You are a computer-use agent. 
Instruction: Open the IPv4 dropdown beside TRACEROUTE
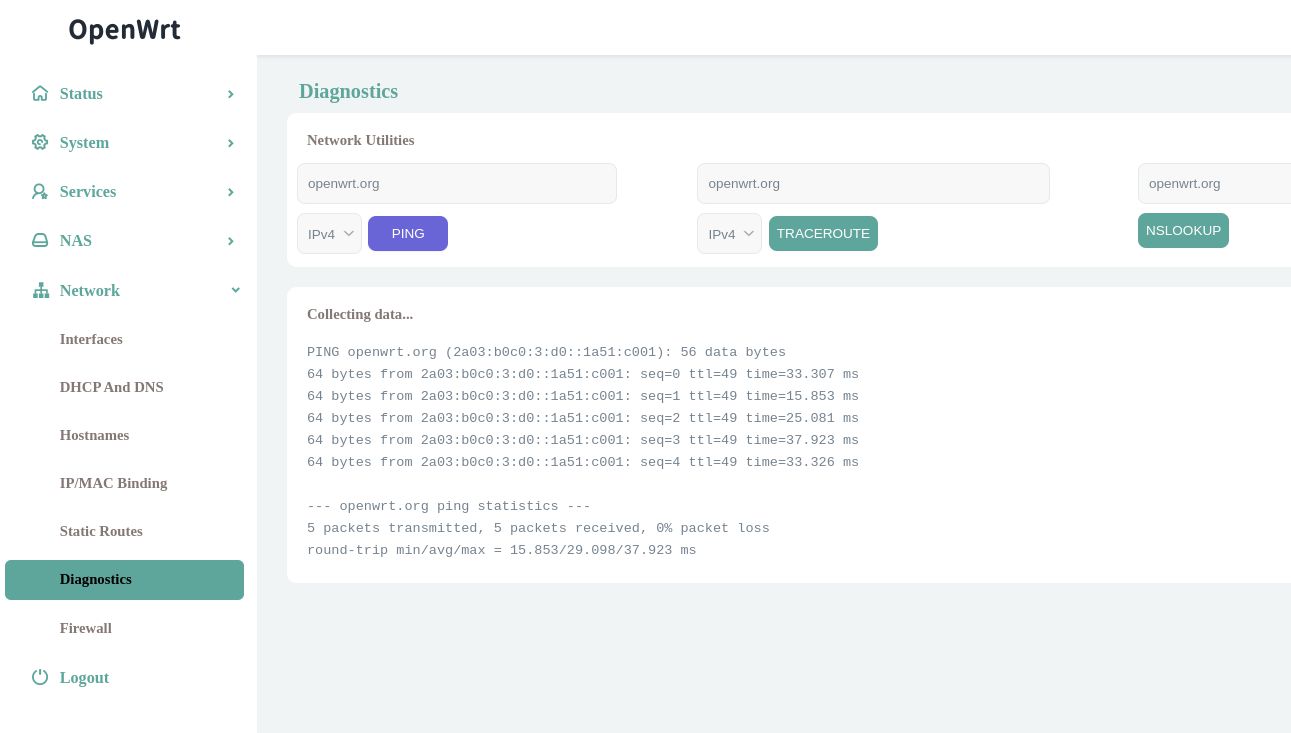click(x=729, y=233)
